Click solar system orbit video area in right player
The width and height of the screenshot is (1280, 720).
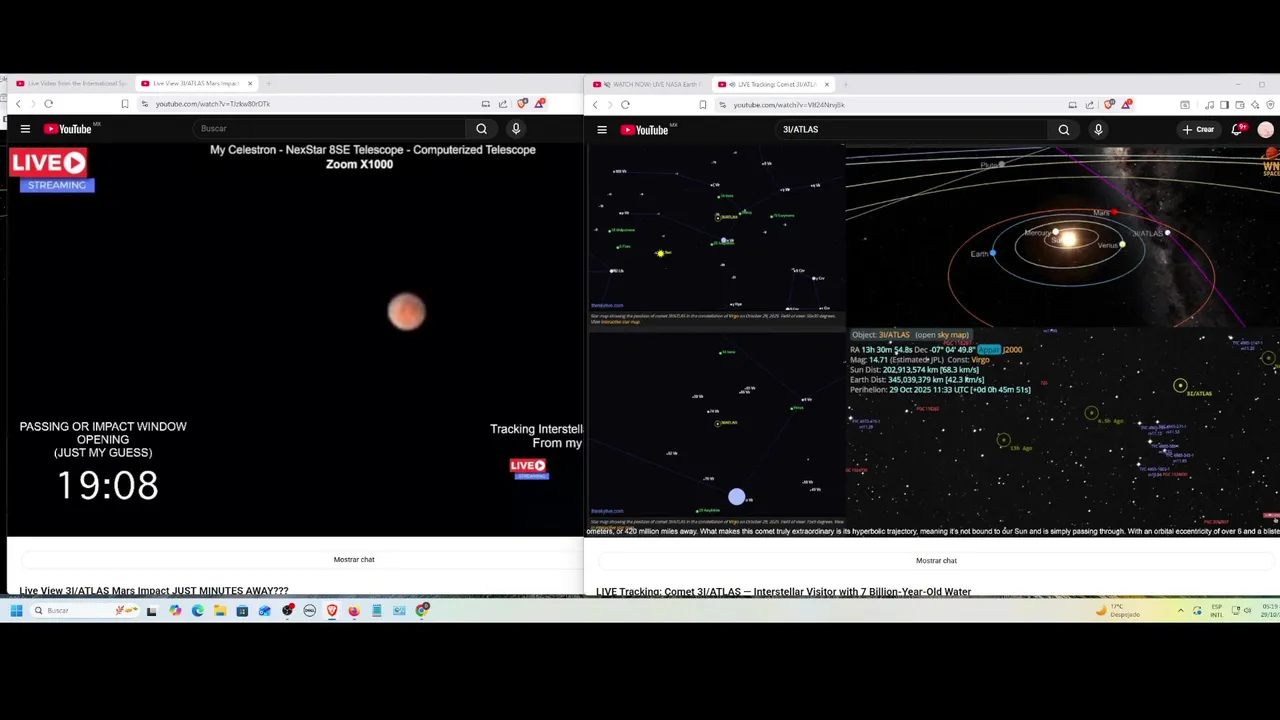click(1062, 236)
